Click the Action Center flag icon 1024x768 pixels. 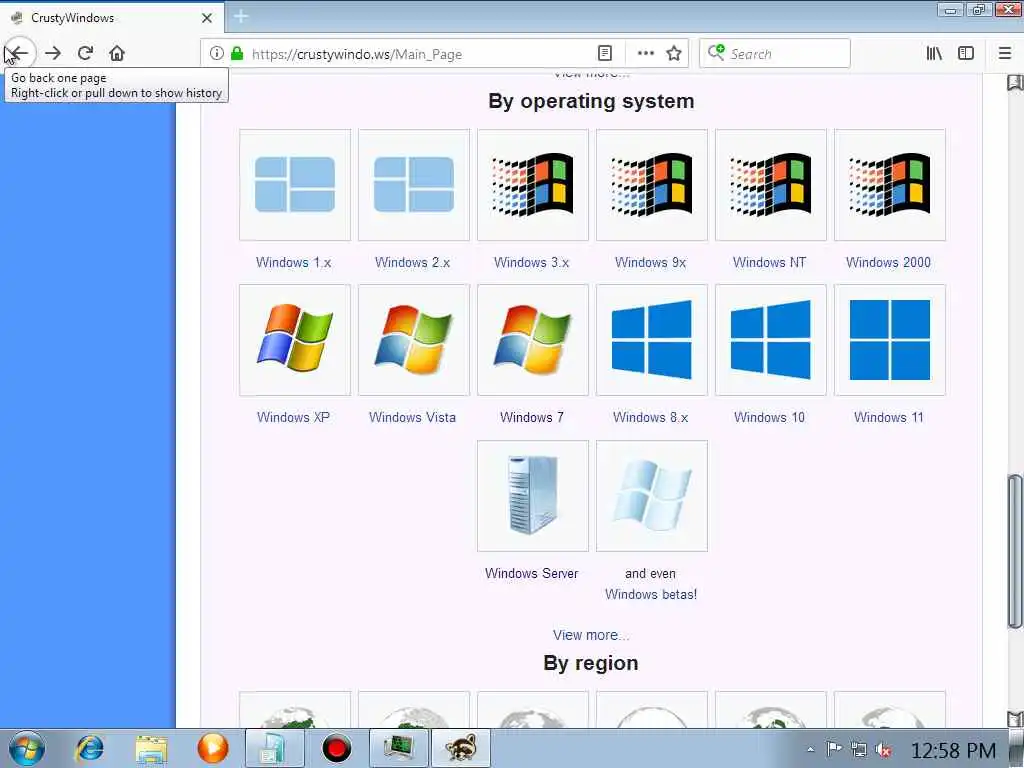834,749
